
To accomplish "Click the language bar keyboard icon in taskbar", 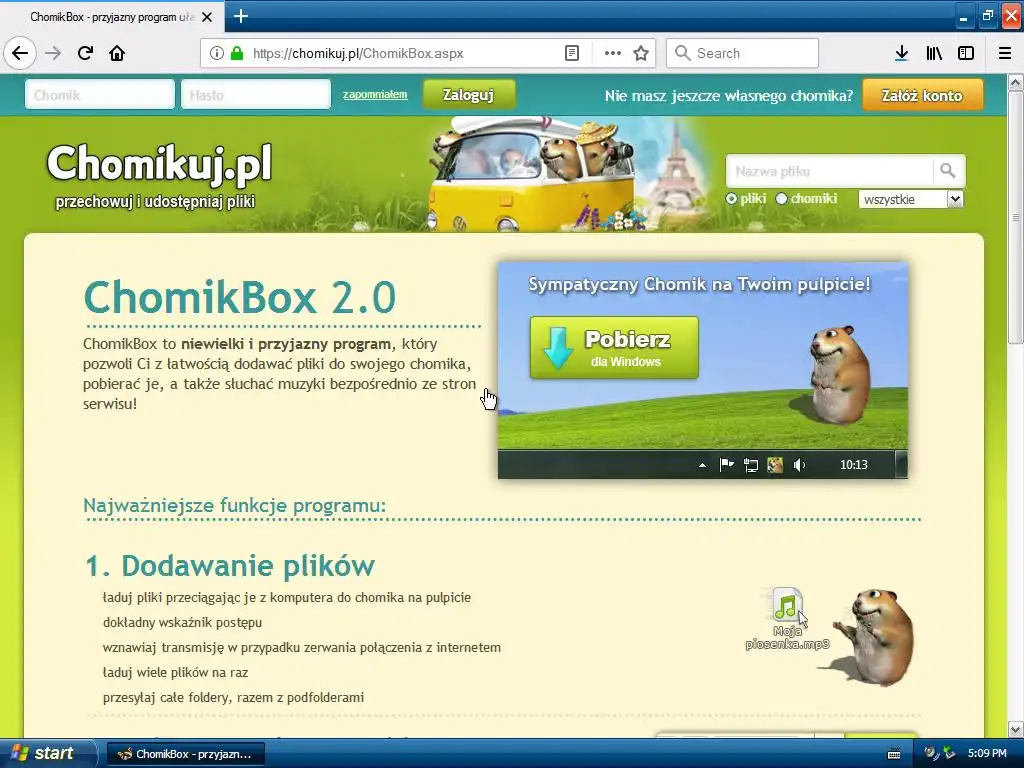I will click(x=893, y=754).
